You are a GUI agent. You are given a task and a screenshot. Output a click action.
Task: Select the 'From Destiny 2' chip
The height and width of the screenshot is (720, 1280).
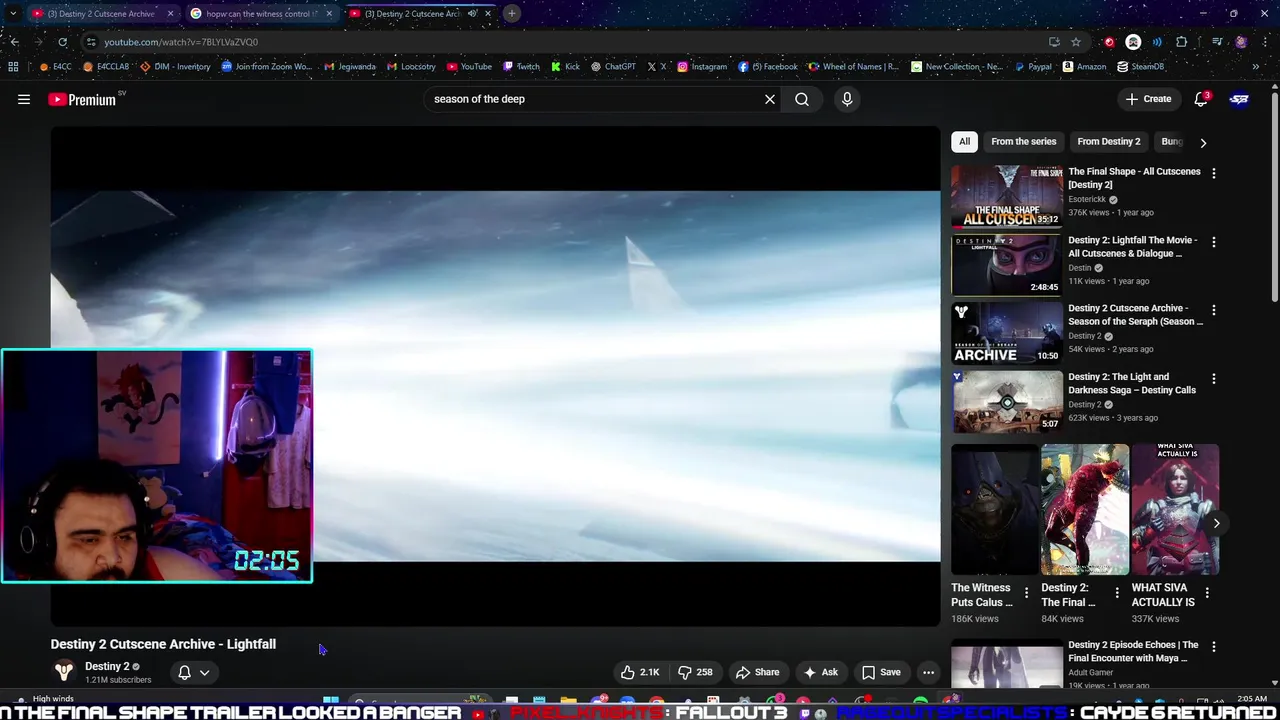click(1108, 141)
